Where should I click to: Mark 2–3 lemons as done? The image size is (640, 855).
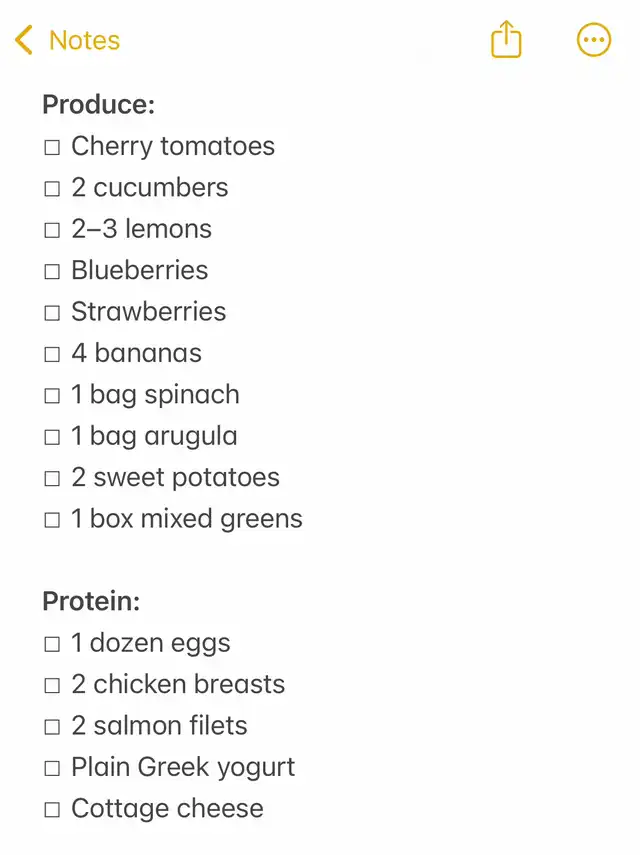coord(52,230)
